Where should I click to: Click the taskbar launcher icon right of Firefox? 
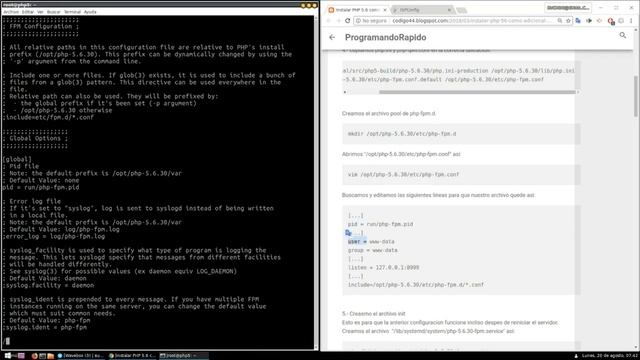point(42,356)
